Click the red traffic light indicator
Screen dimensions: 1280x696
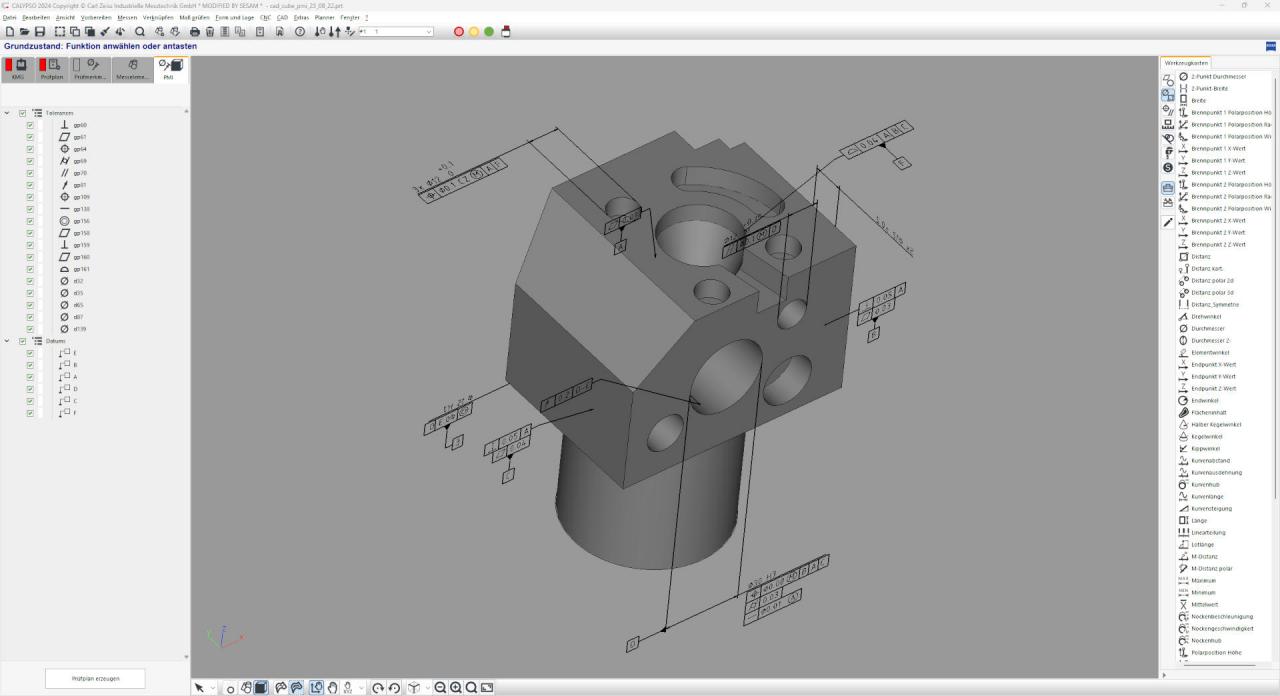tap(459, 32)
